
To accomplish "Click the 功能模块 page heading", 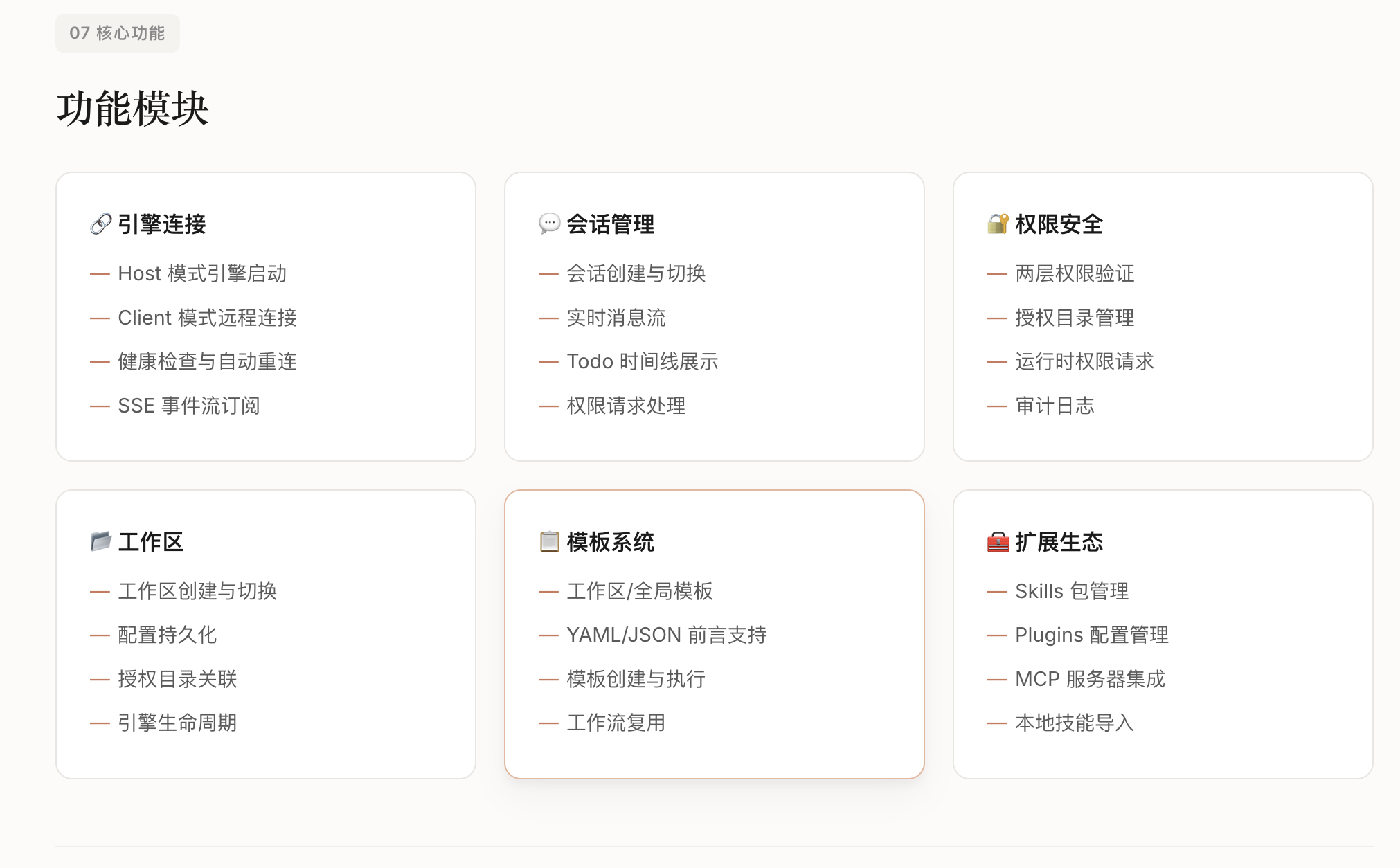I will (132, 109).
